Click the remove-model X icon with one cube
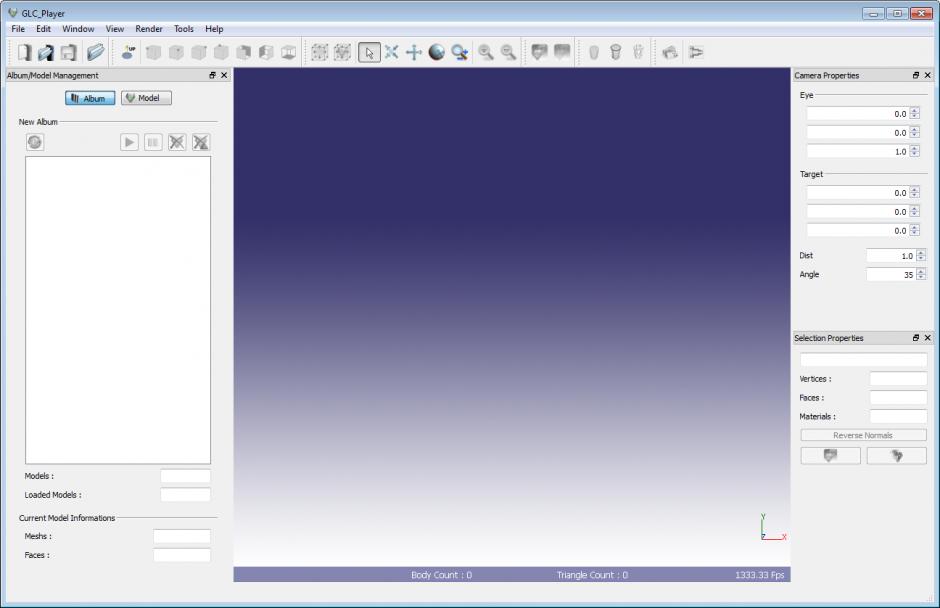 [177, 142]
